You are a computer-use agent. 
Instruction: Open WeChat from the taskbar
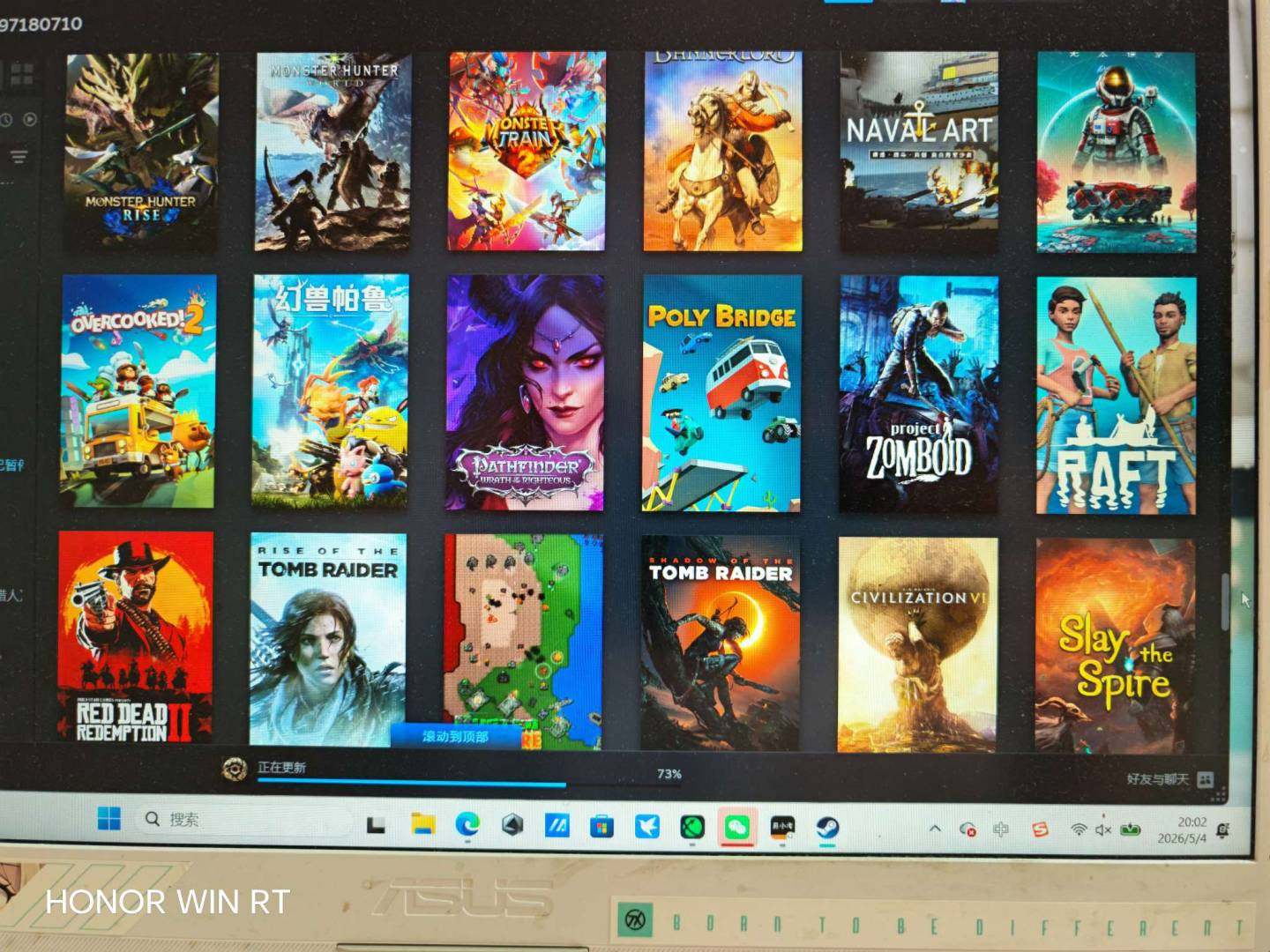(x=737, y=827)
